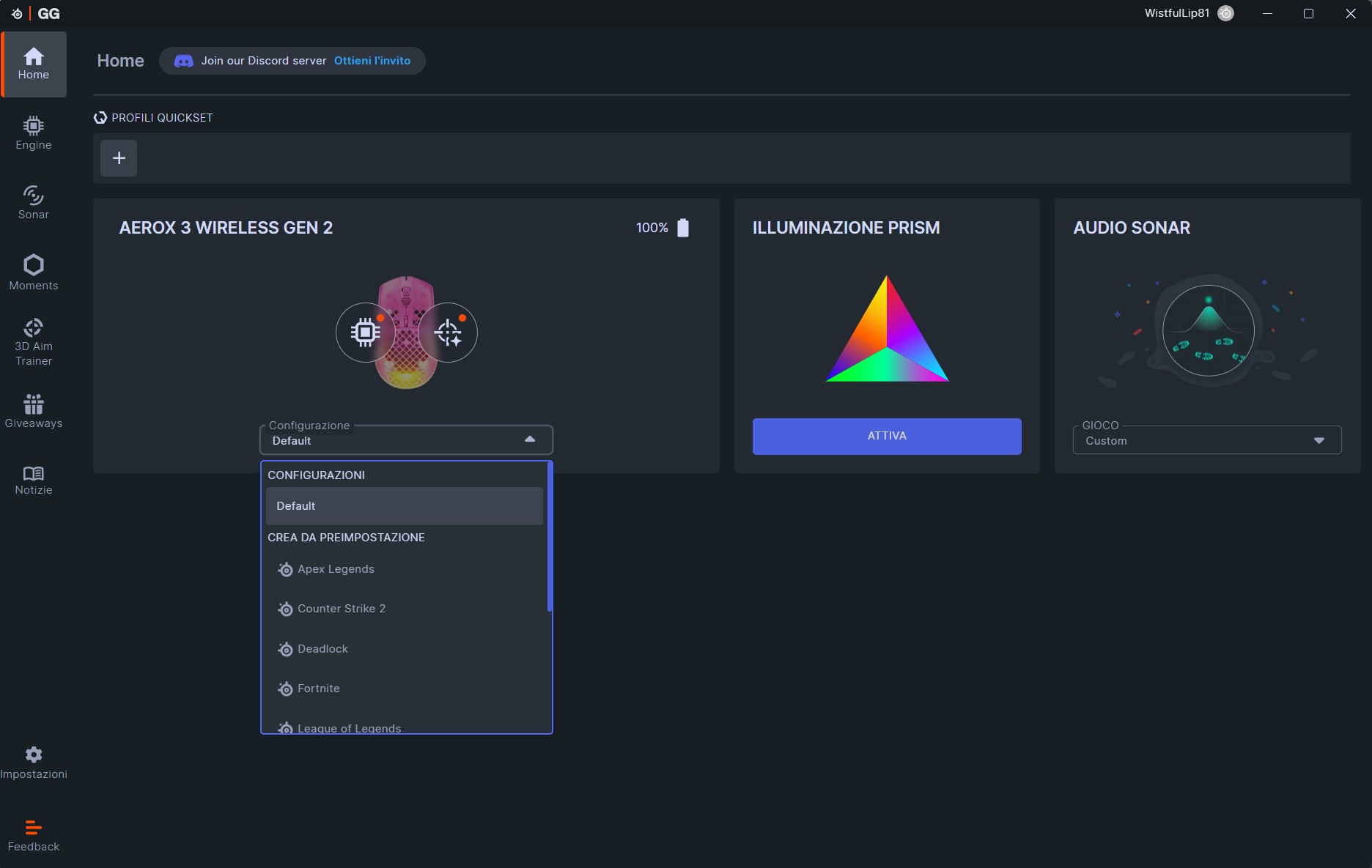Image resolution: width=1372 pixels, height=868 pixels.
Task: Open the Sonar audio section
Action: coord(34,203)
